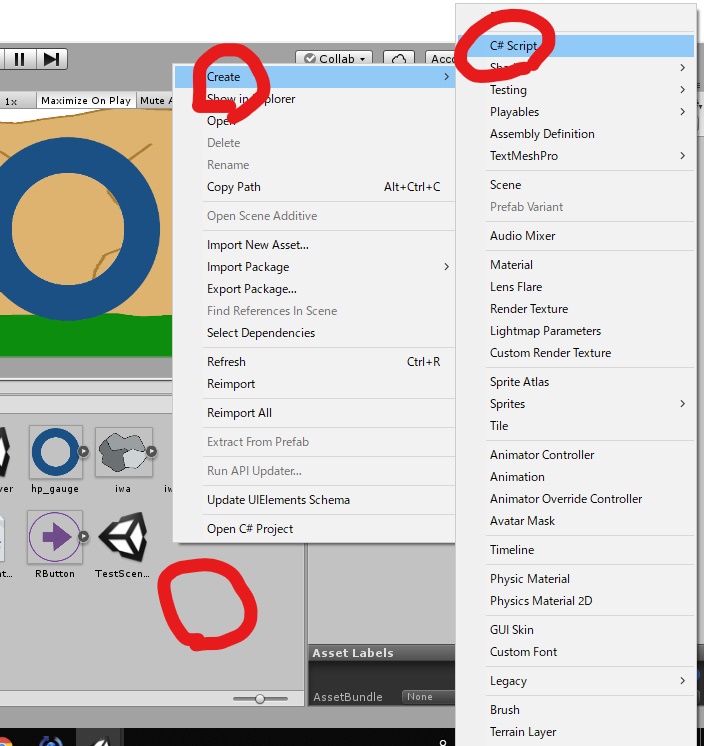This screenshot has width=704, height=746.
Task: Create a new Scene
Action: tap(576, 185)
